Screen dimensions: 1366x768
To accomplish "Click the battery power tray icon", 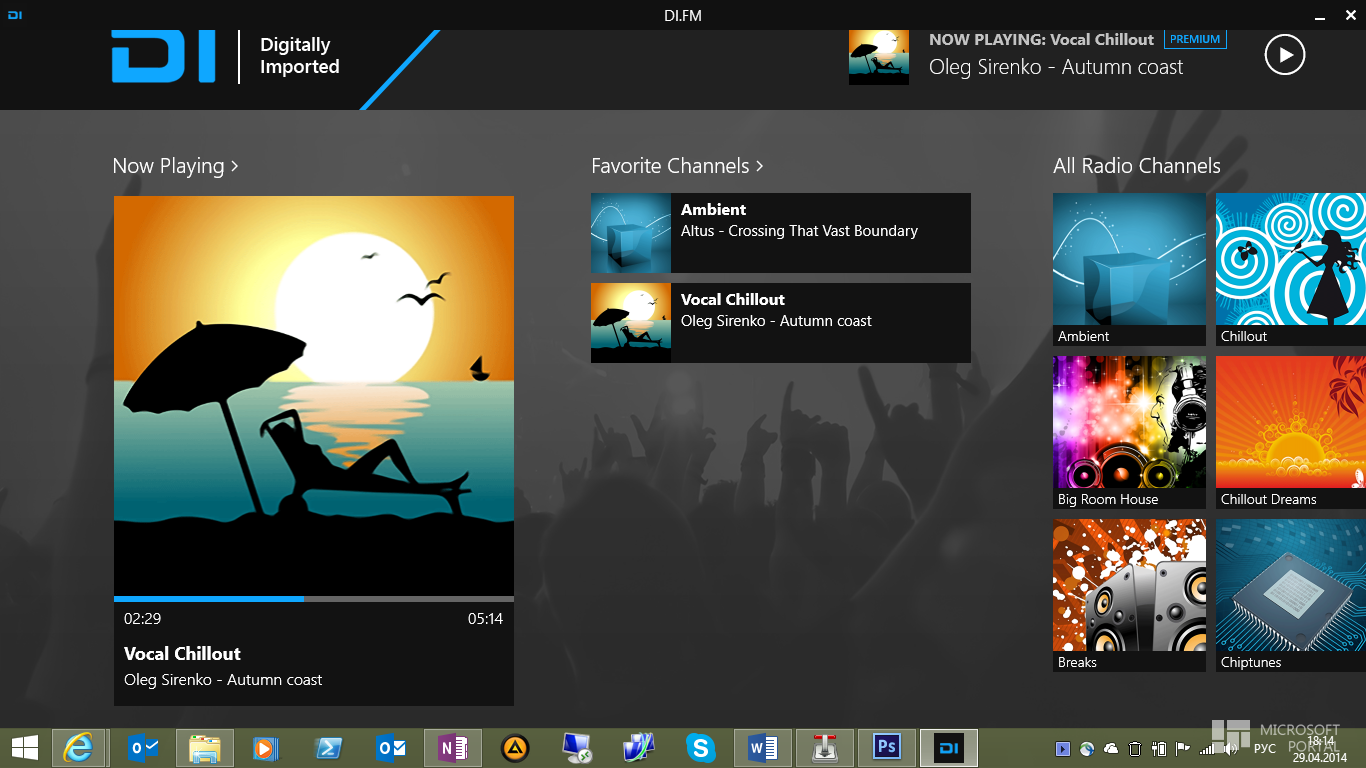I will 1159,748.
